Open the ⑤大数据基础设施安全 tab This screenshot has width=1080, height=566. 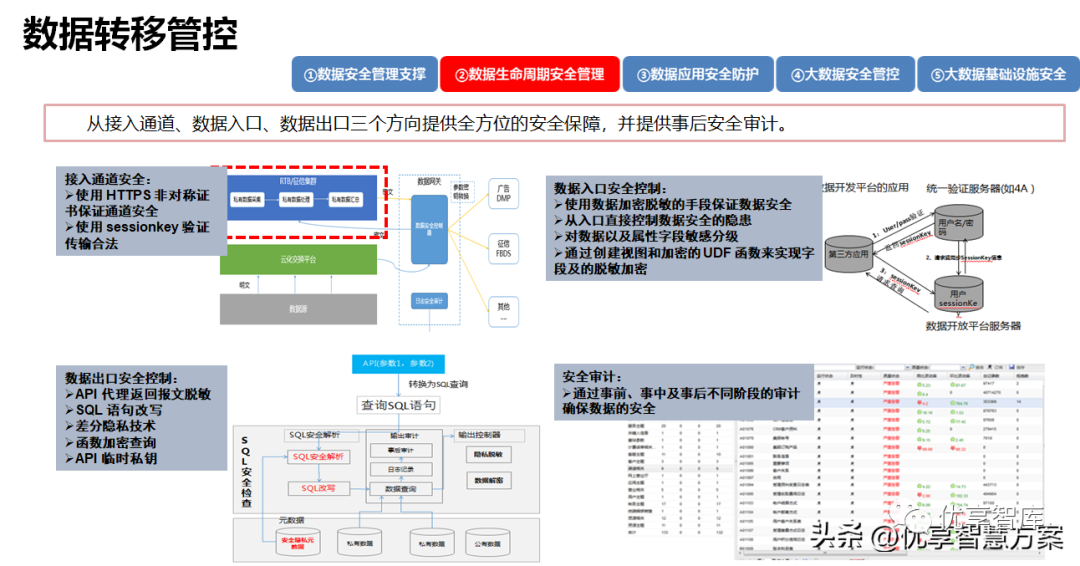pos(998,74)
